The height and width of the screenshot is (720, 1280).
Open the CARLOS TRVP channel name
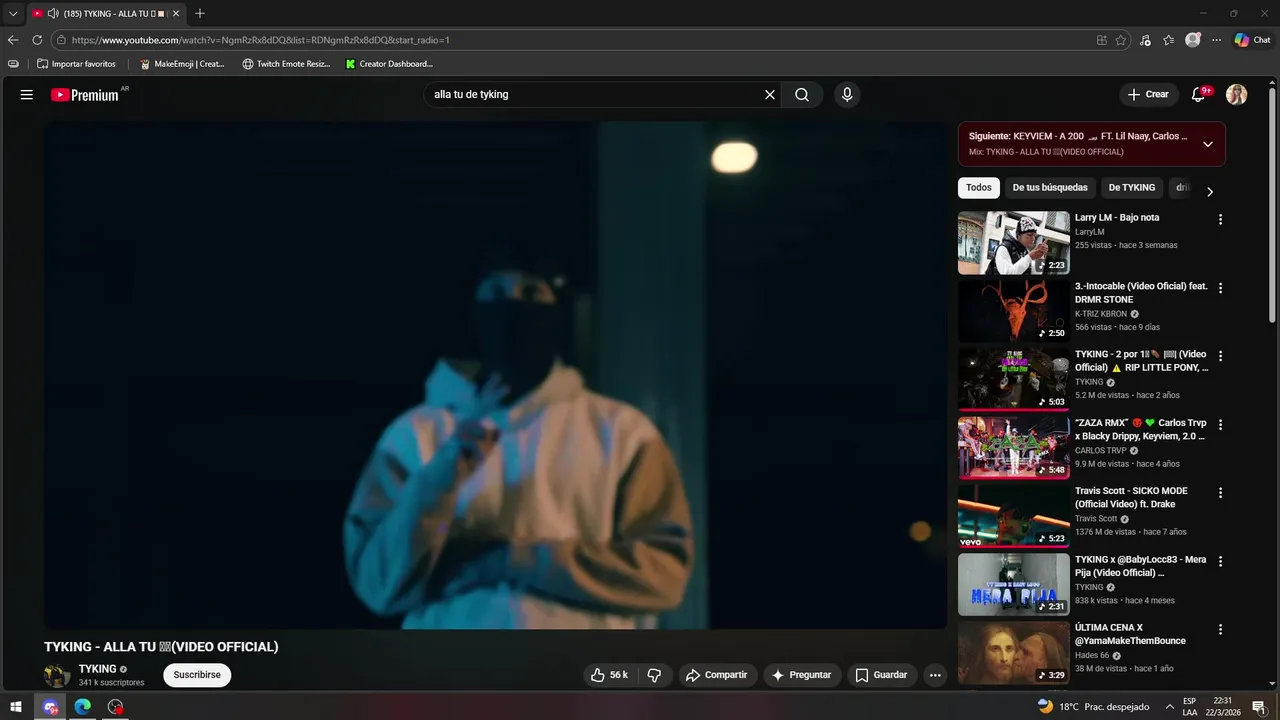pos(1101,450)
